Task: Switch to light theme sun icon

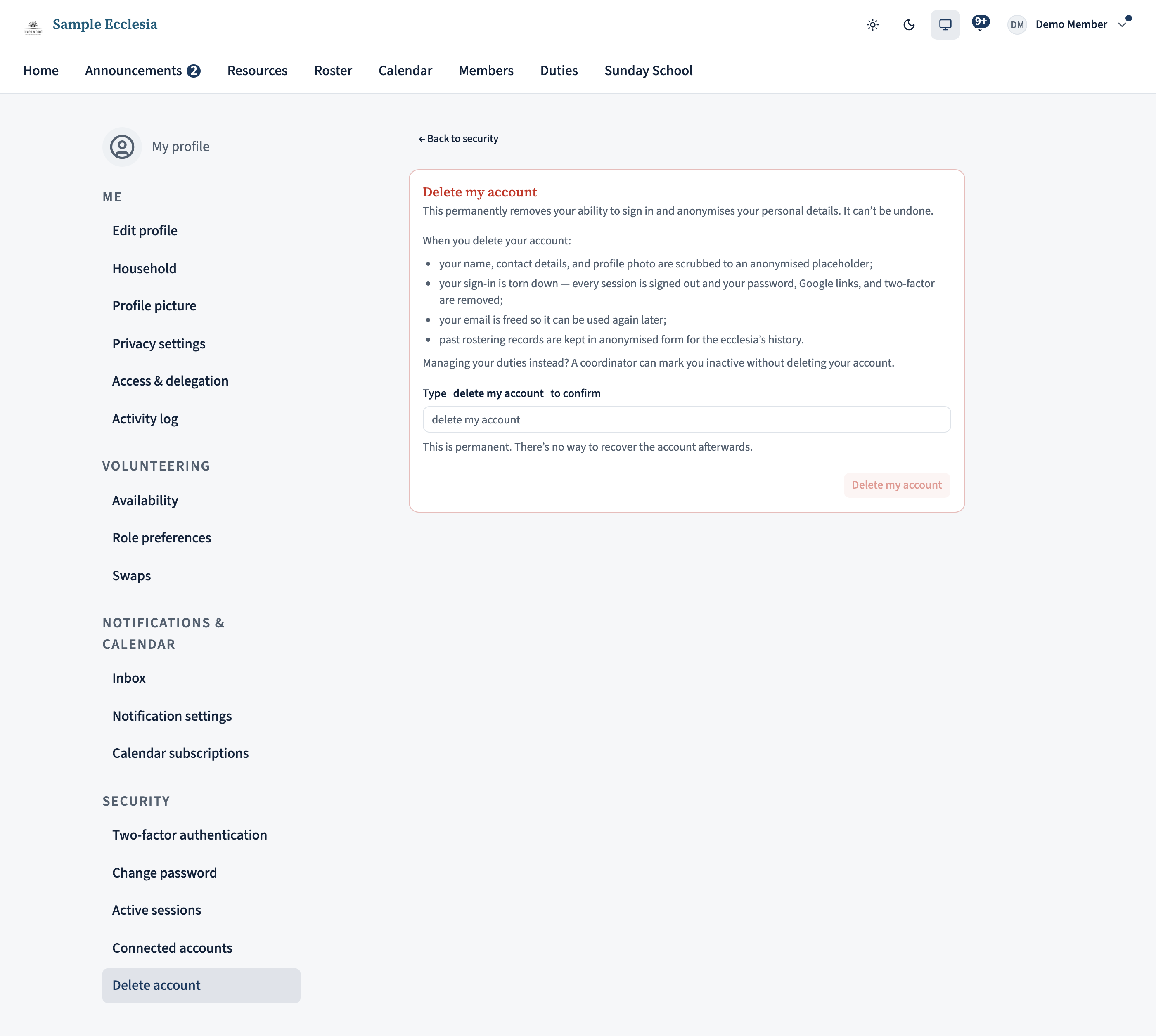Action: 872,24
